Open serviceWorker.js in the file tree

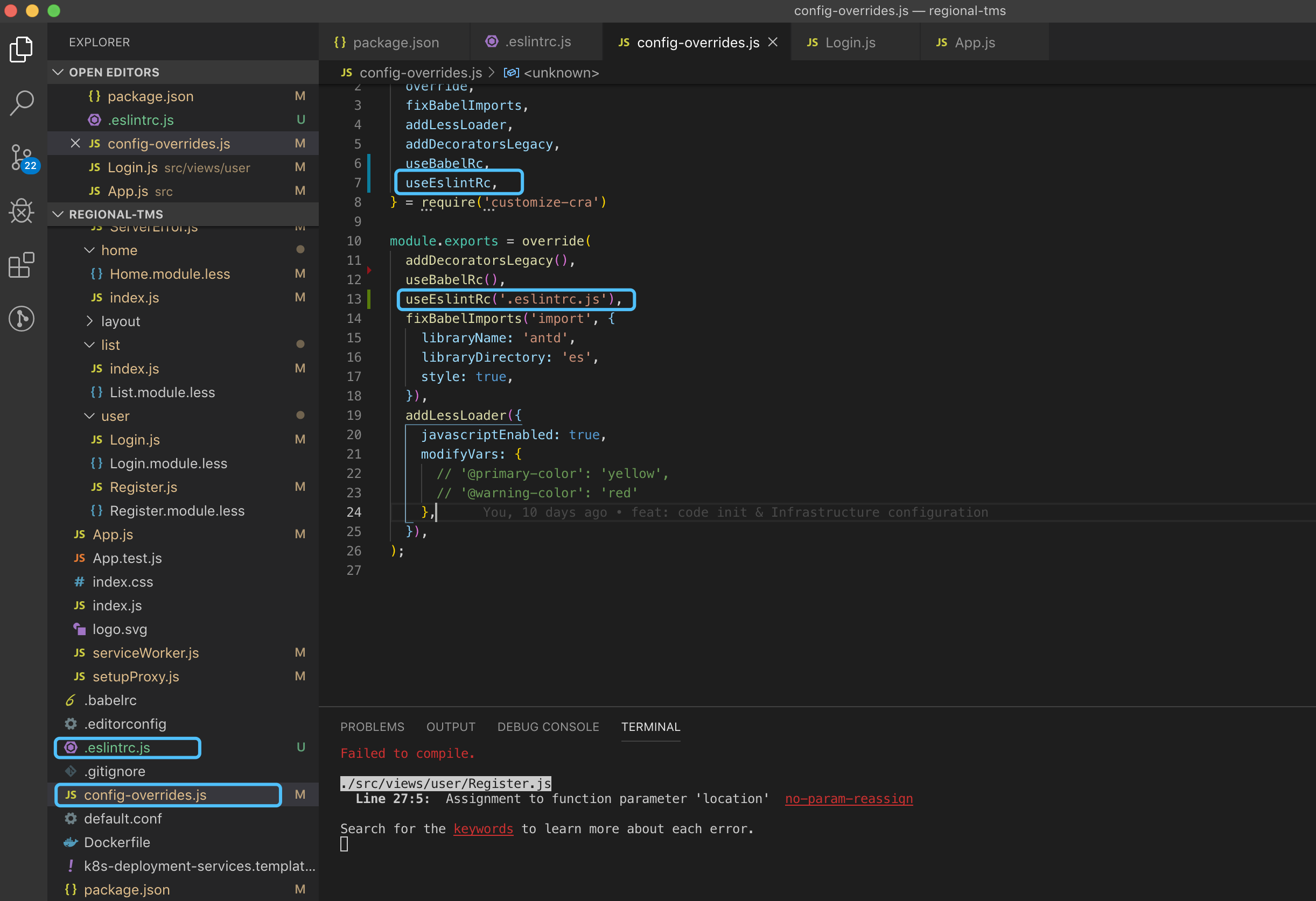pyautogui.click(x=183, y=653)
